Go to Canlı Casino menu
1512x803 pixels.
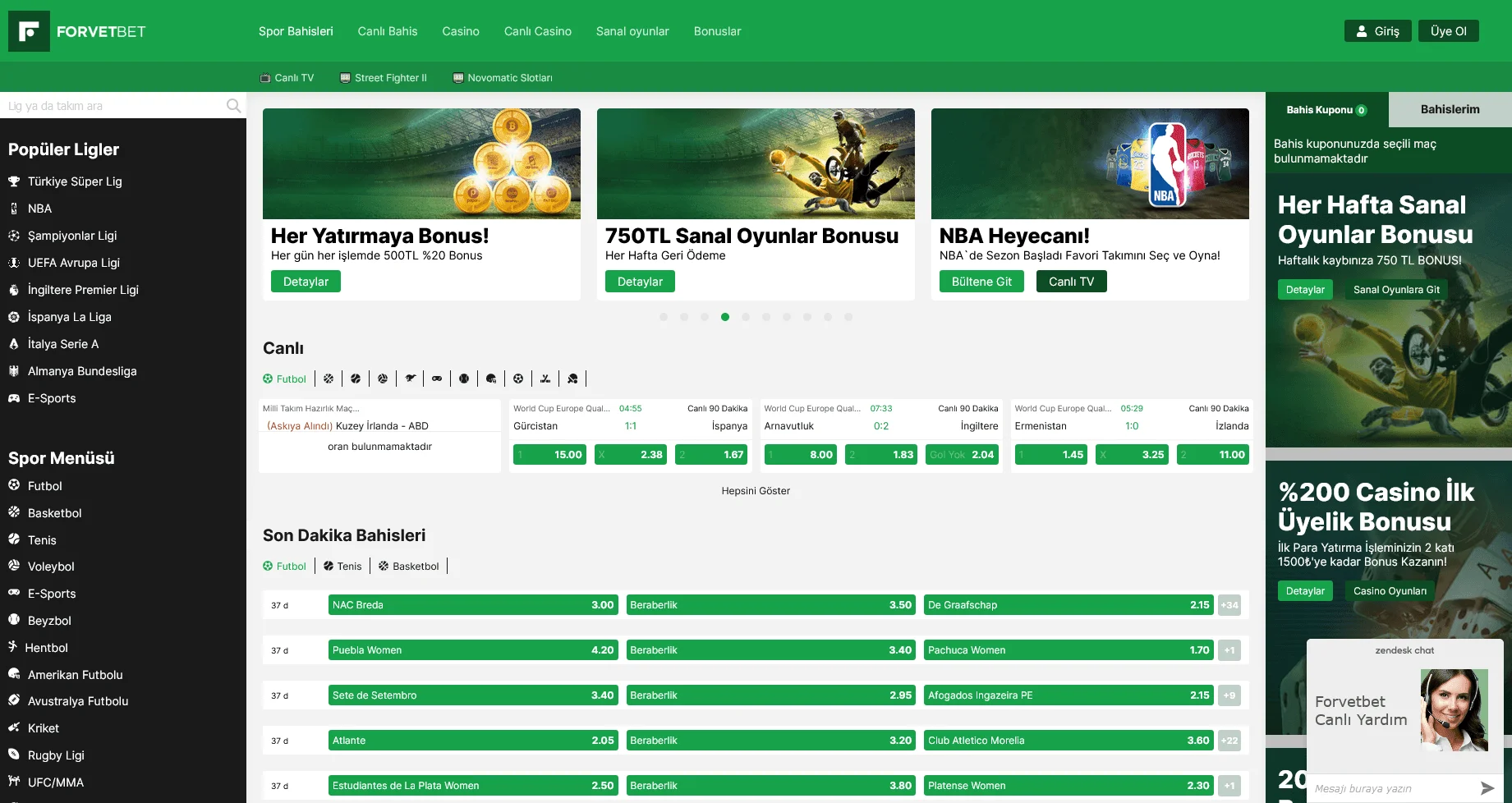538,31
